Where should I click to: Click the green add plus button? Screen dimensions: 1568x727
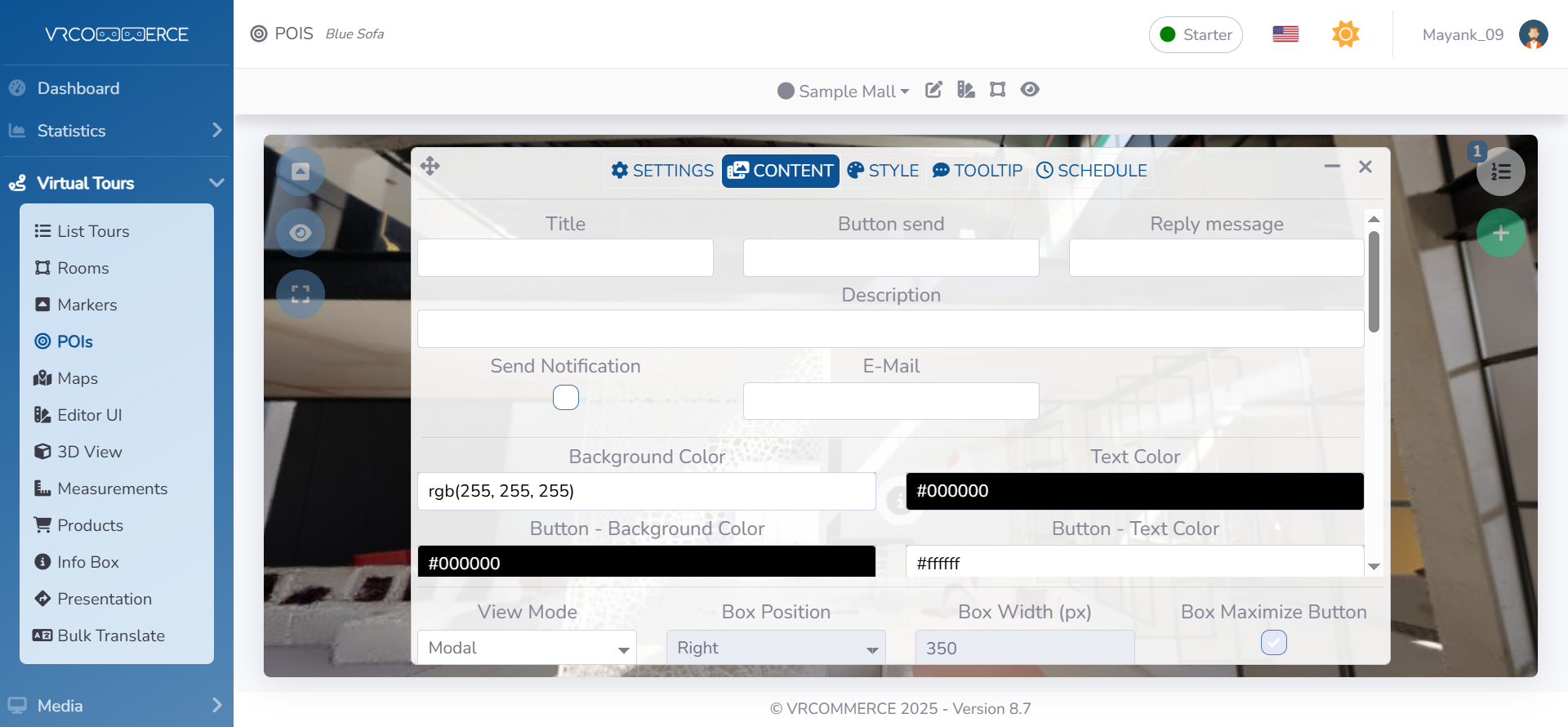(x=1500, y=234)
